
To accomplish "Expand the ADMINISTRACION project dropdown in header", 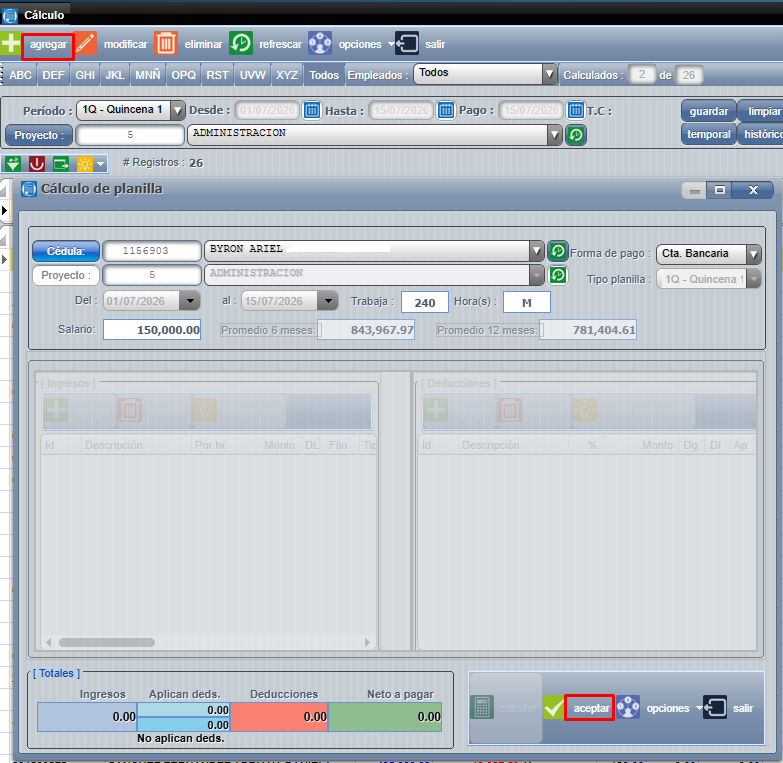I will click(x=554, y=135).
